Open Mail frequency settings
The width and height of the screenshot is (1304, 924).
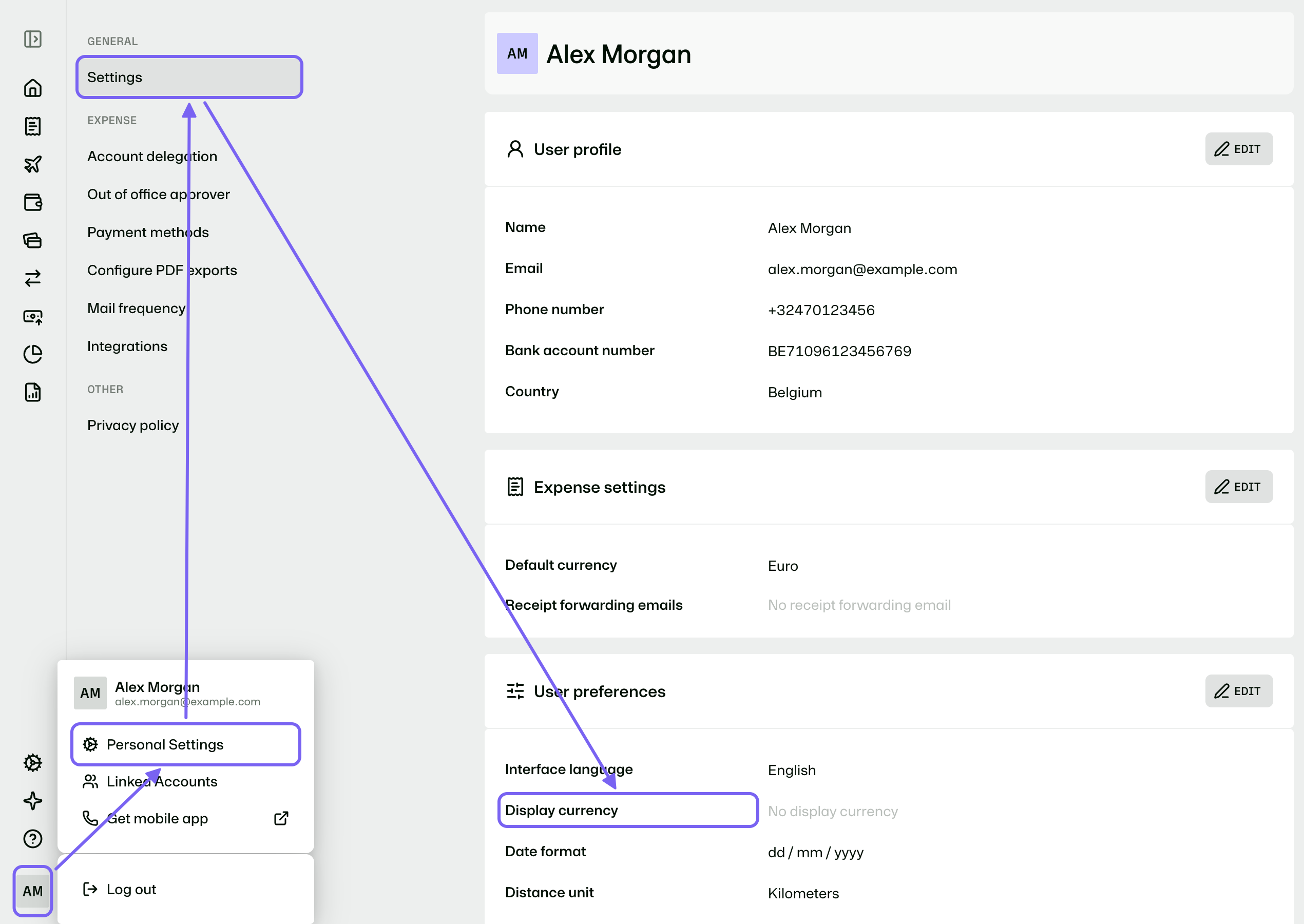click(x=136, y=308)
